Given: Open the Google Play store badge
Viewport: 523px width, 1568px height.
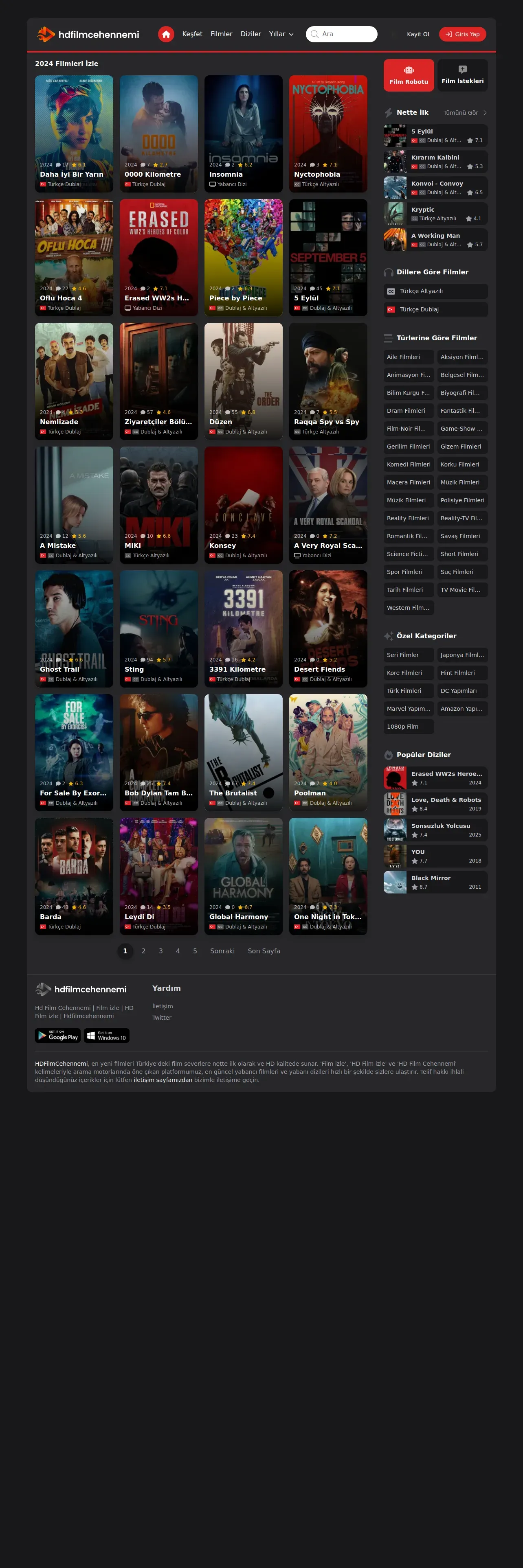Looking at the screenshot, I should pos(58,1036).
